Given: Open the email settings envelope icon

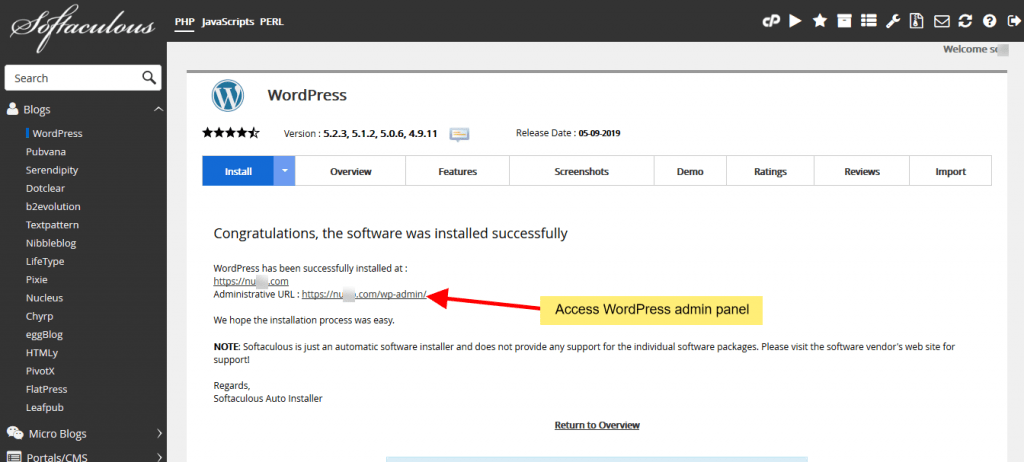Looking at the screenshot, I should coord(941,21).
